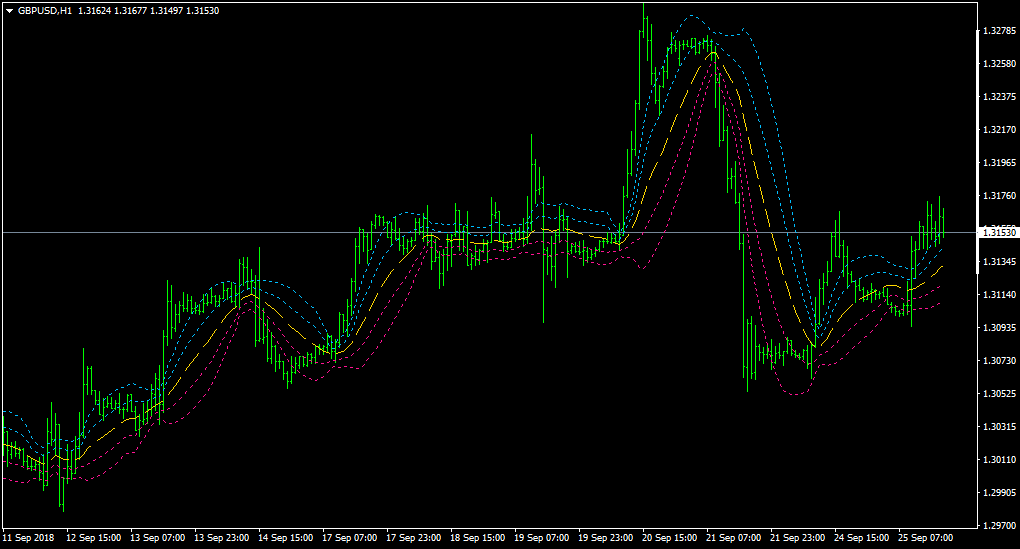Click the GBPUSD,H1 symbol title text
1020x549 pixels.
pos(45,11)
